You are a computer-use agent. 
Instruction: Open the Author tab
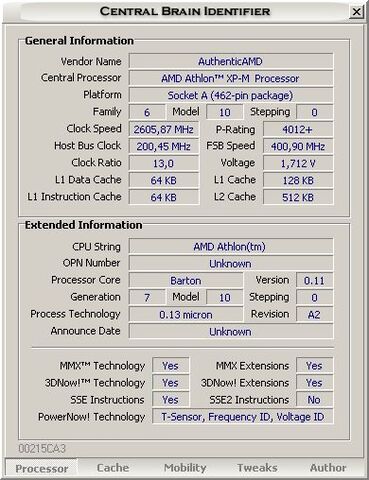click(328, 468)
